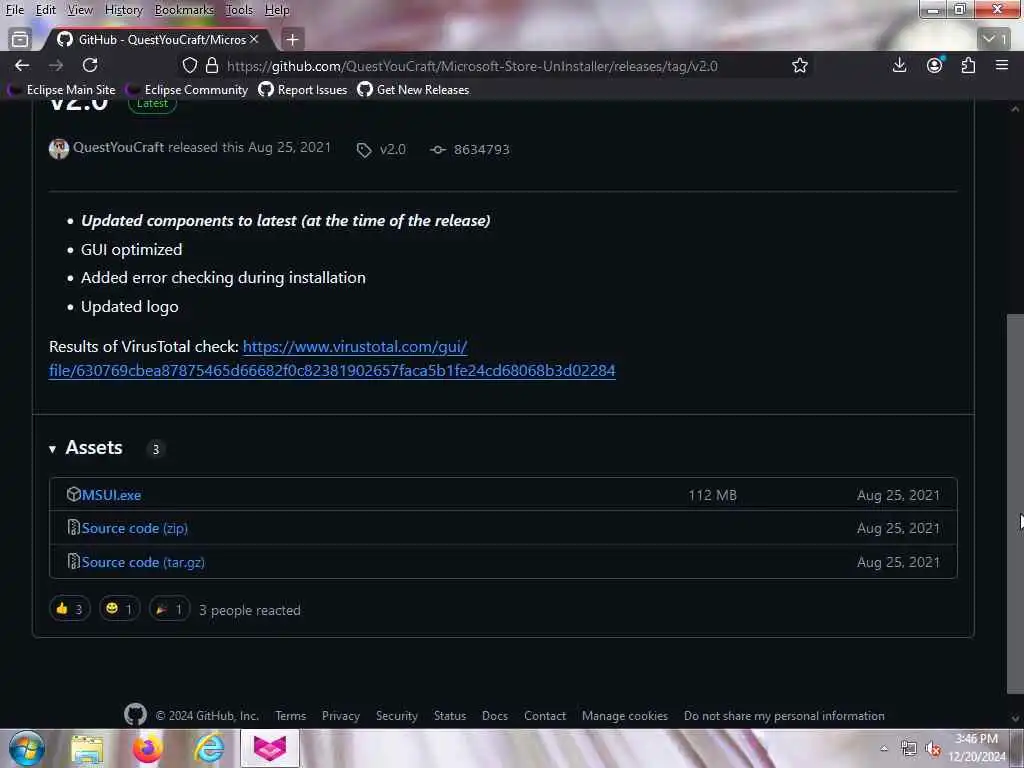Click the smiley laugh reaction

(119, 609)
